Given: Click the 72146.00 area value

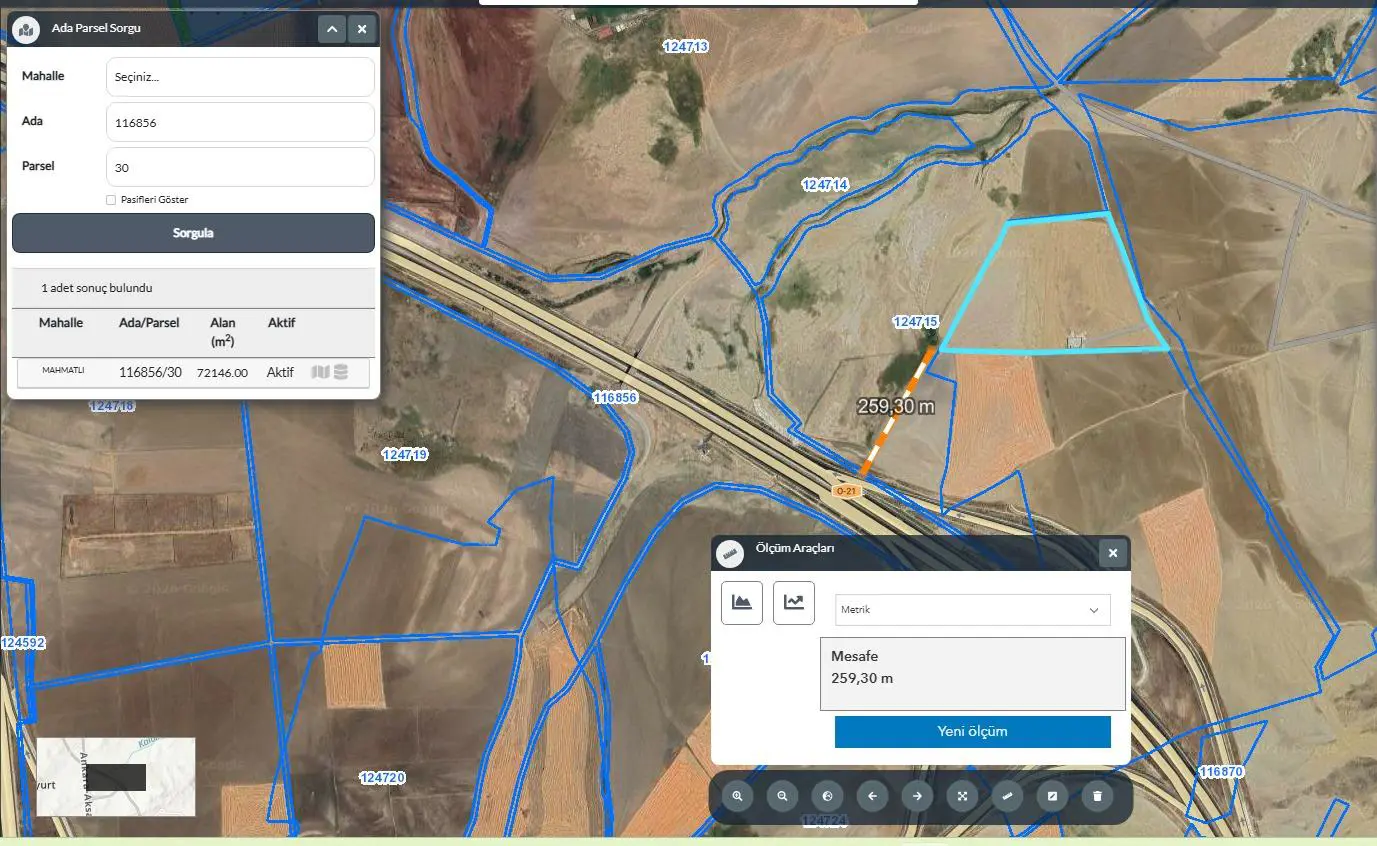Looking at the screenshot, I should pos(222,372).
